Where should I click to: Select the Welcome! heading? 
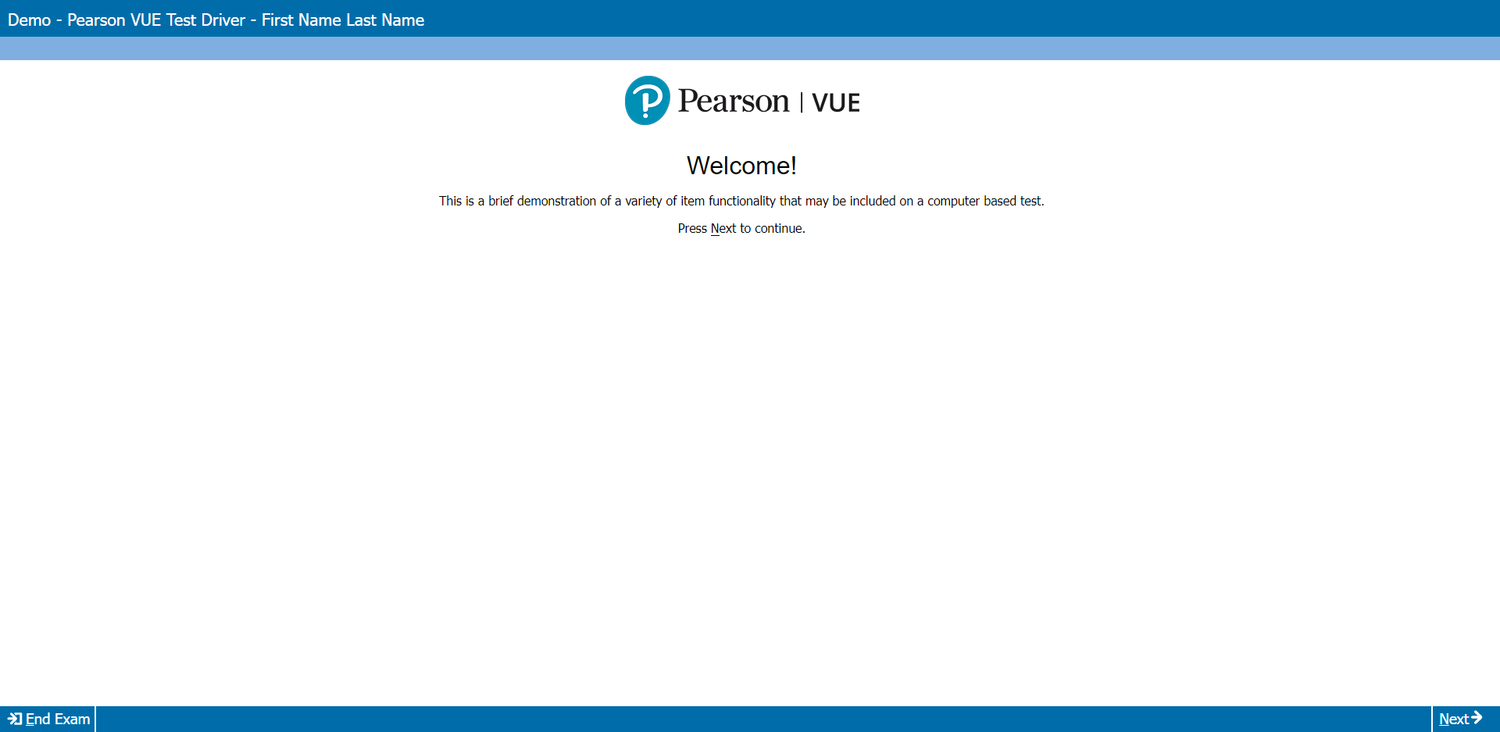tap(740, 165)
